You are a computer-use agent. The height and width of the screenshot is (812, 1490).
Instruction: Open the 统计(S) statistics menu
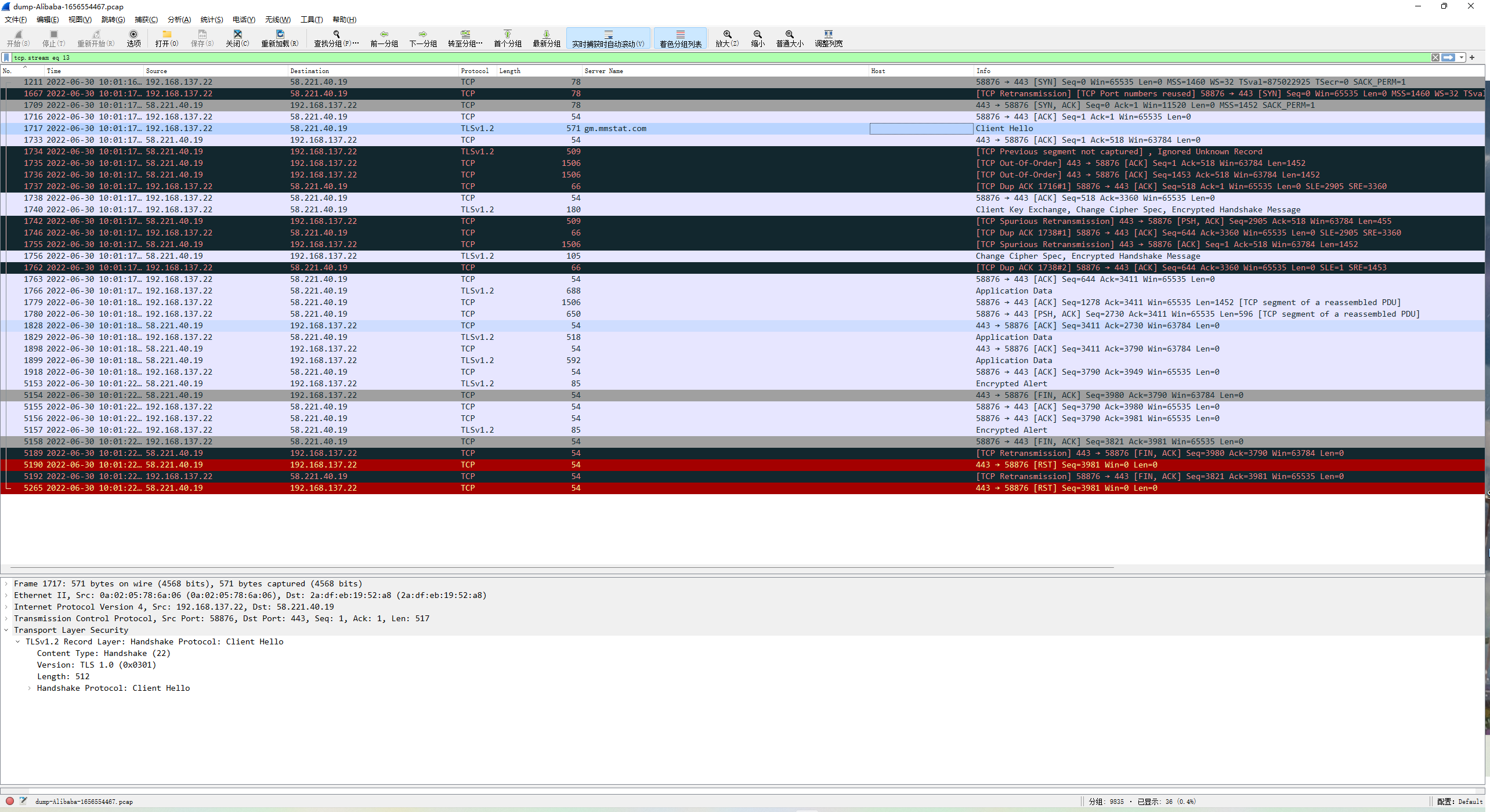pos(211,20)
